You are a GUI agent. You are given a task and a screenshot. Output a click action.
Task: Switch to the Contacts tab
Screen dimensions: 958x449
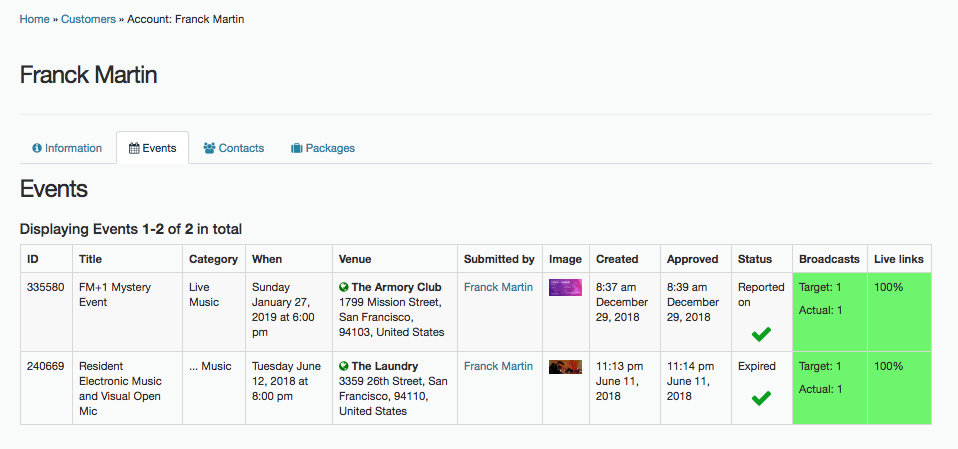[234, 148]
